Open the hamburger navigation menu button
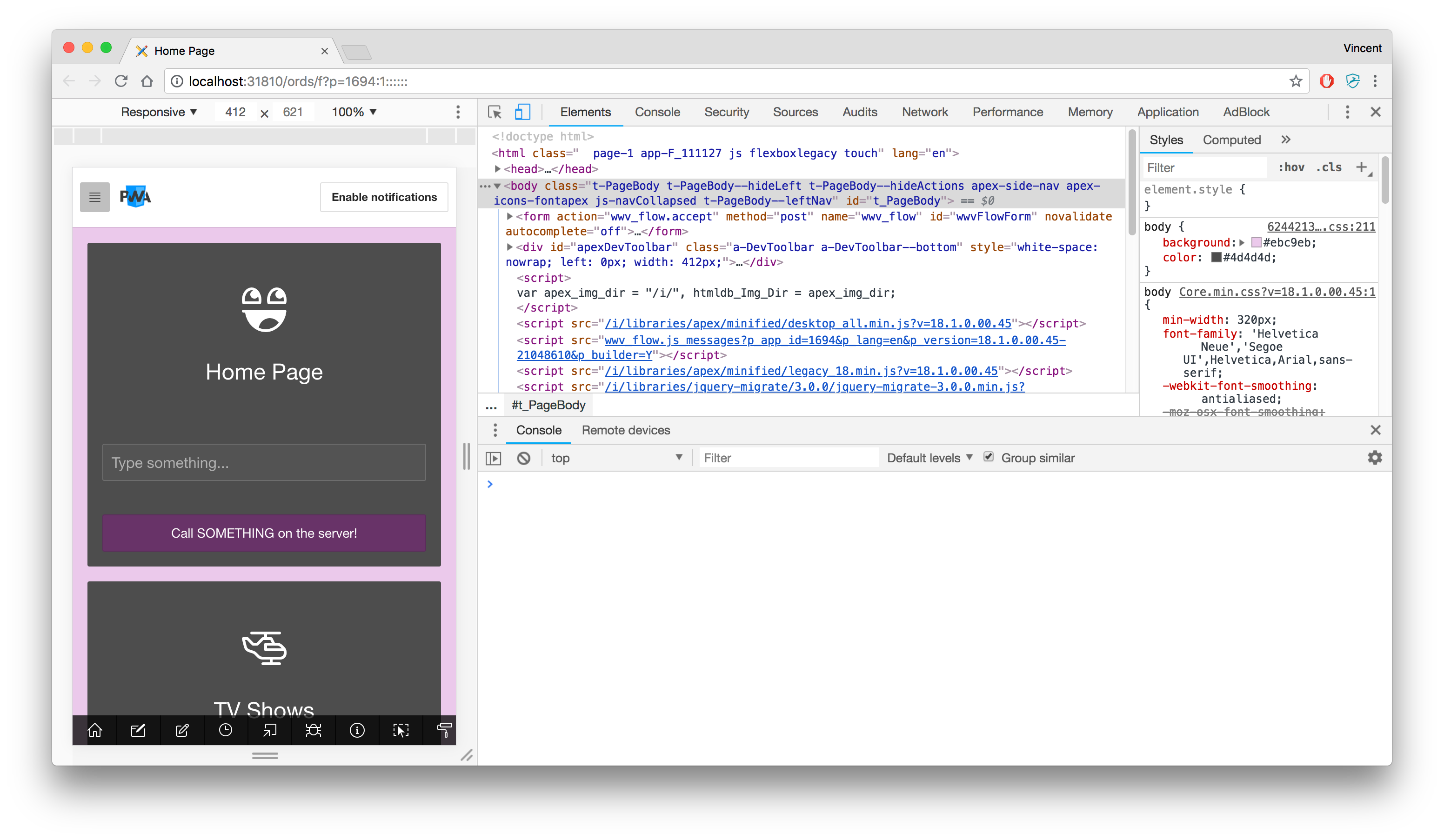Screen dimensions: 1444x840 coord(94,197)
